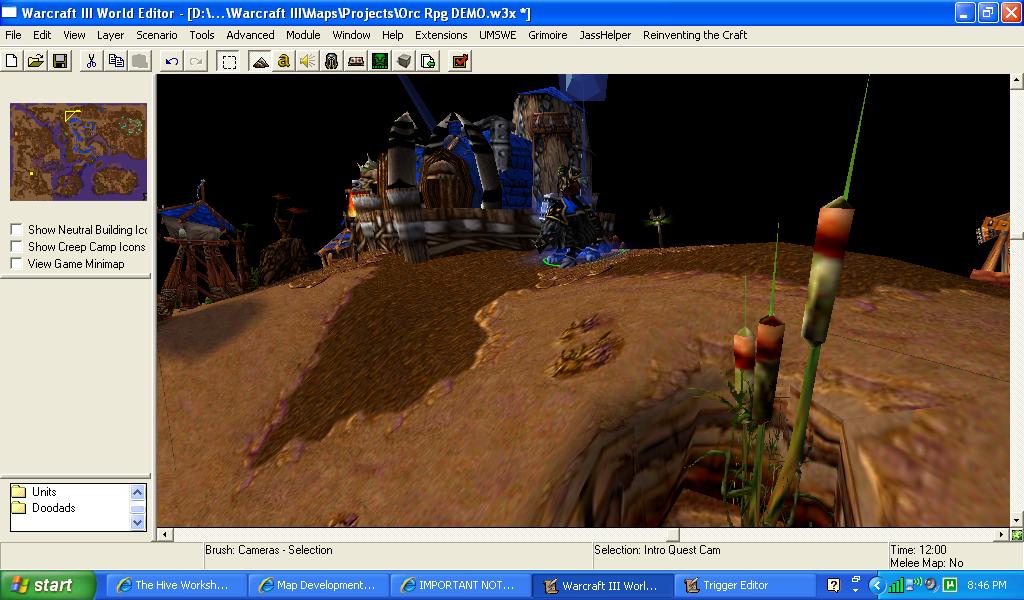Open the Layer menu
The image size is (1024, 600).
(110, 35)
